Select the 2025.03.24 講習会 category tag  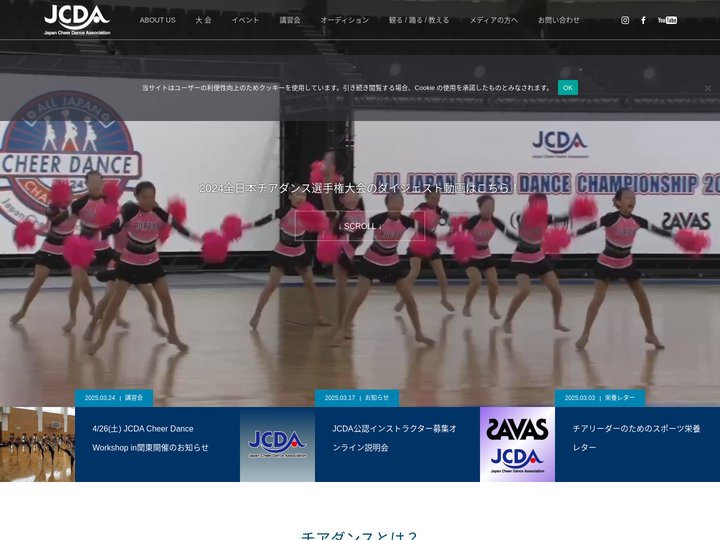point(114,398)
